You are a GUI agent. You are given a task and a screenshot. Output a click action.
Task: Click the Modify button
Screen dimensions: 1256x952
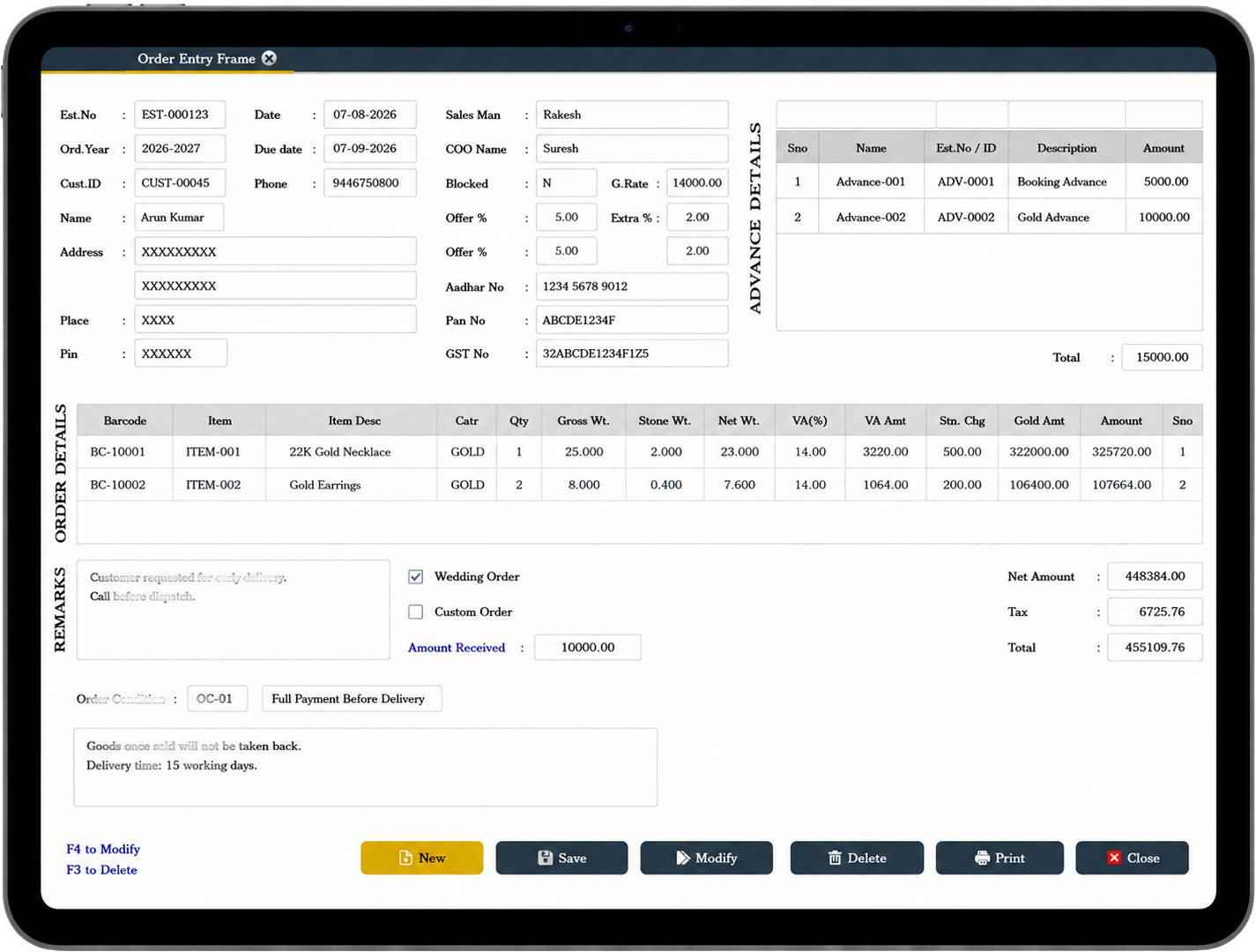[x=706, y=858]
